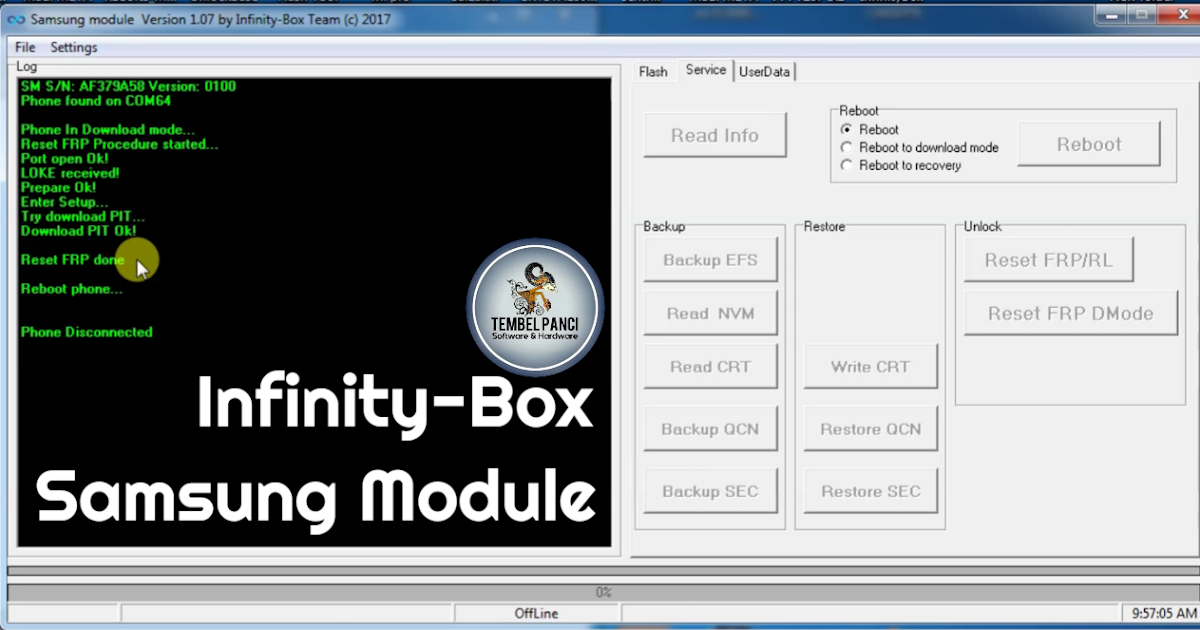Click log line "LOKE received!"

coord(71,173)
